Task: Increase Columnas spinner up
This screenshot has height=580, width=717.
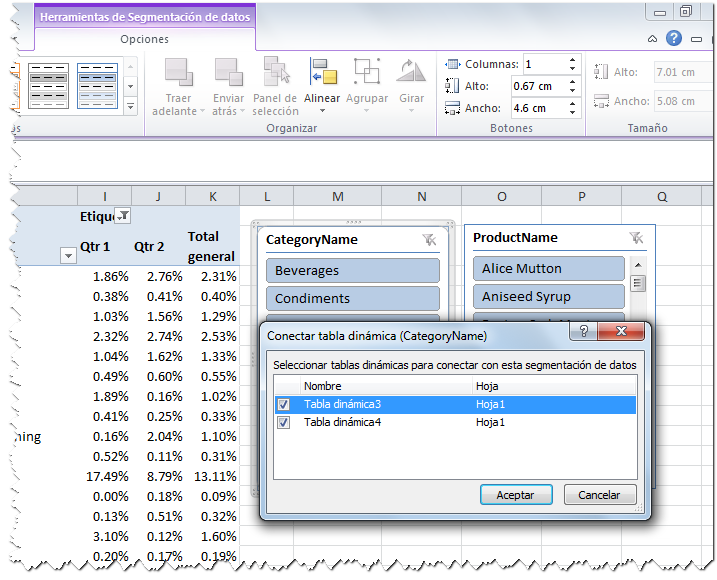Action: click(x=573, y=60)
